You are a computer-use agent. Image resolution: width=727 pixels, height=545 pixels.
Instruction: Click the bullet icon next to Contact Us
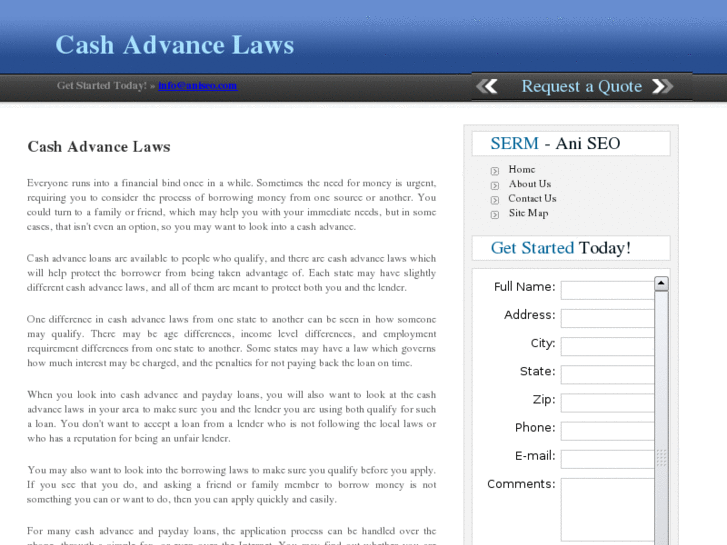tap(495, 200)
